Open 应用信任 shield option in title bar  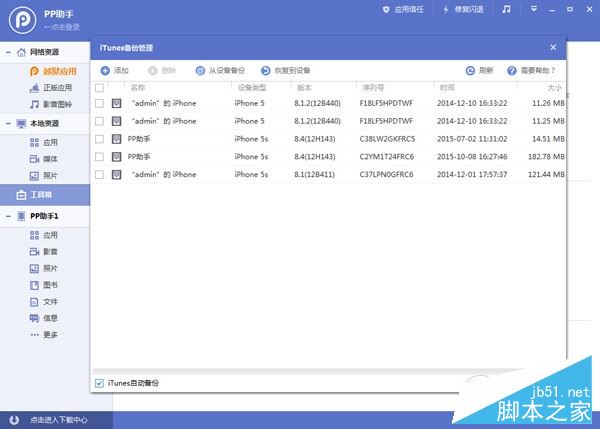pyautogui.click(x=403, y=10)
